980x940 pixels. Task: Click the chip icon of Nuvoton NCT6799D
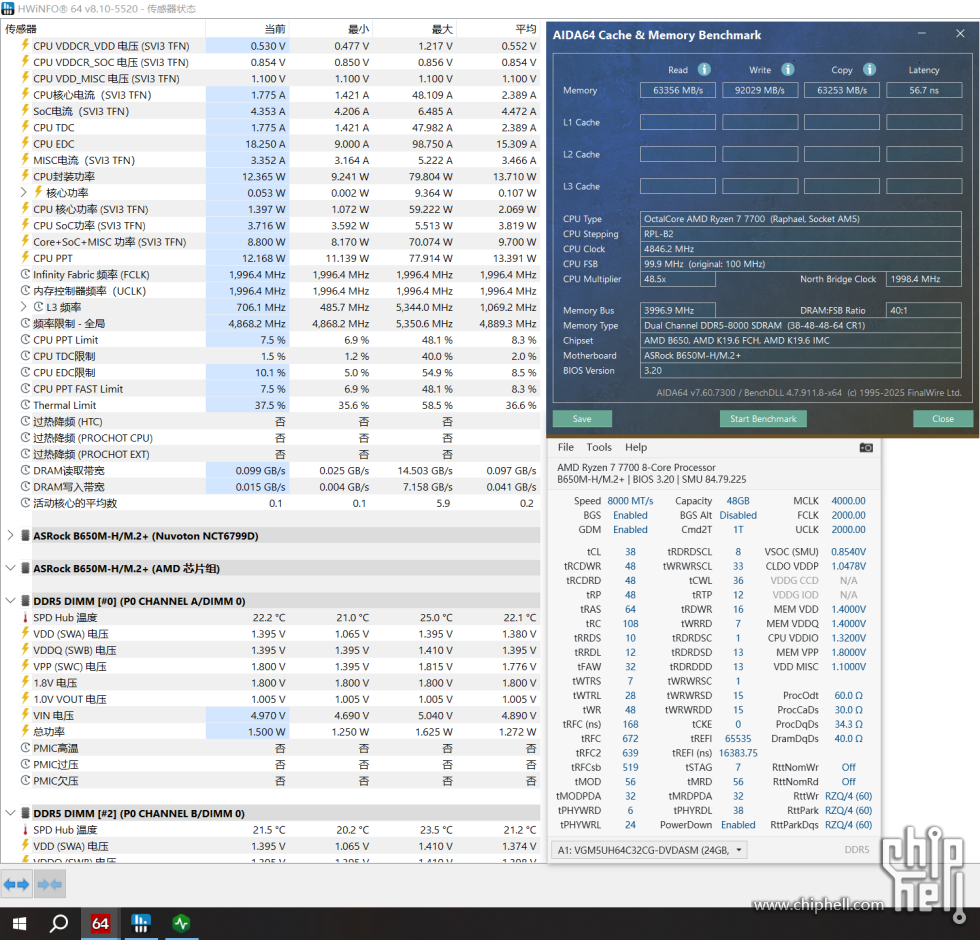point(25,536)
